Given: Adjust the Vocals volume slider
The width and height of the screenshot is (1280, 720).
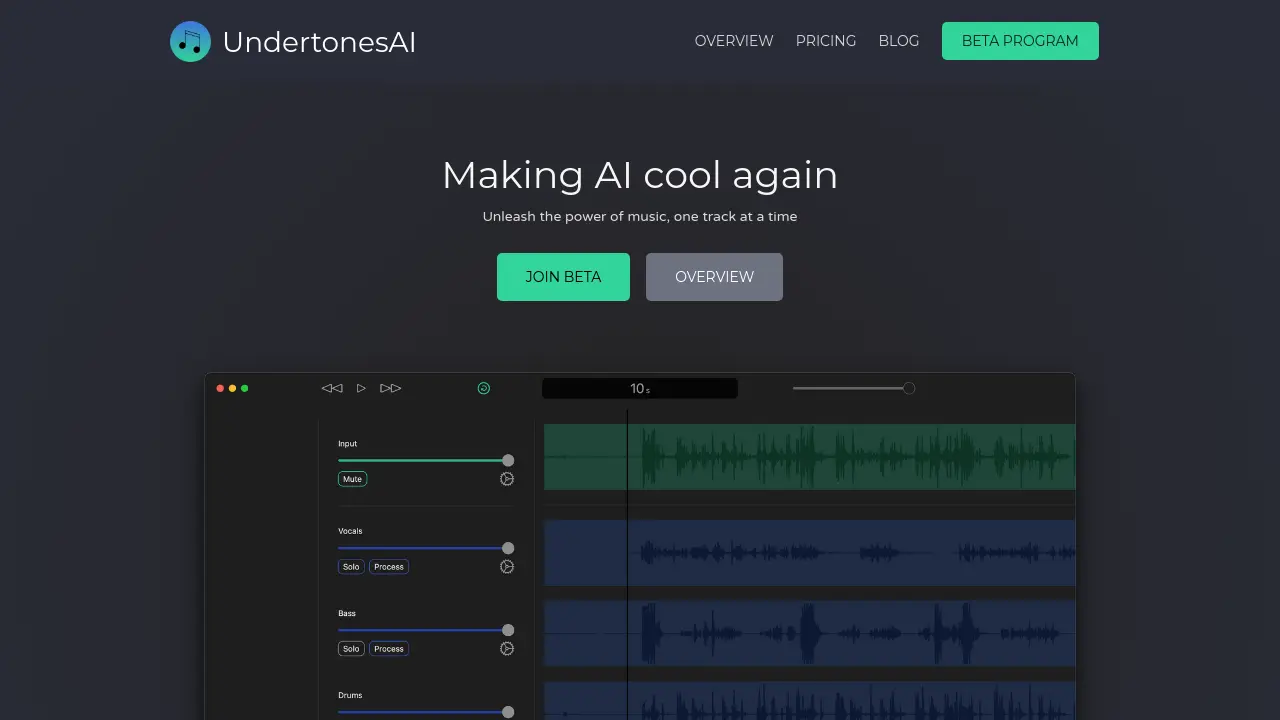Looking at the screenshot, I should click(426, 548).
